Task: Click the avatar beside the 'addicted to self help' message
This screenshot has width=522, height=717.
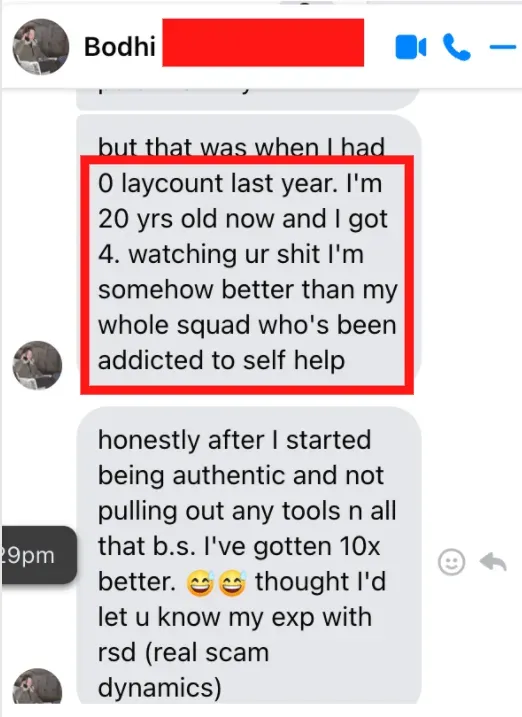Action: coord(37,365)
